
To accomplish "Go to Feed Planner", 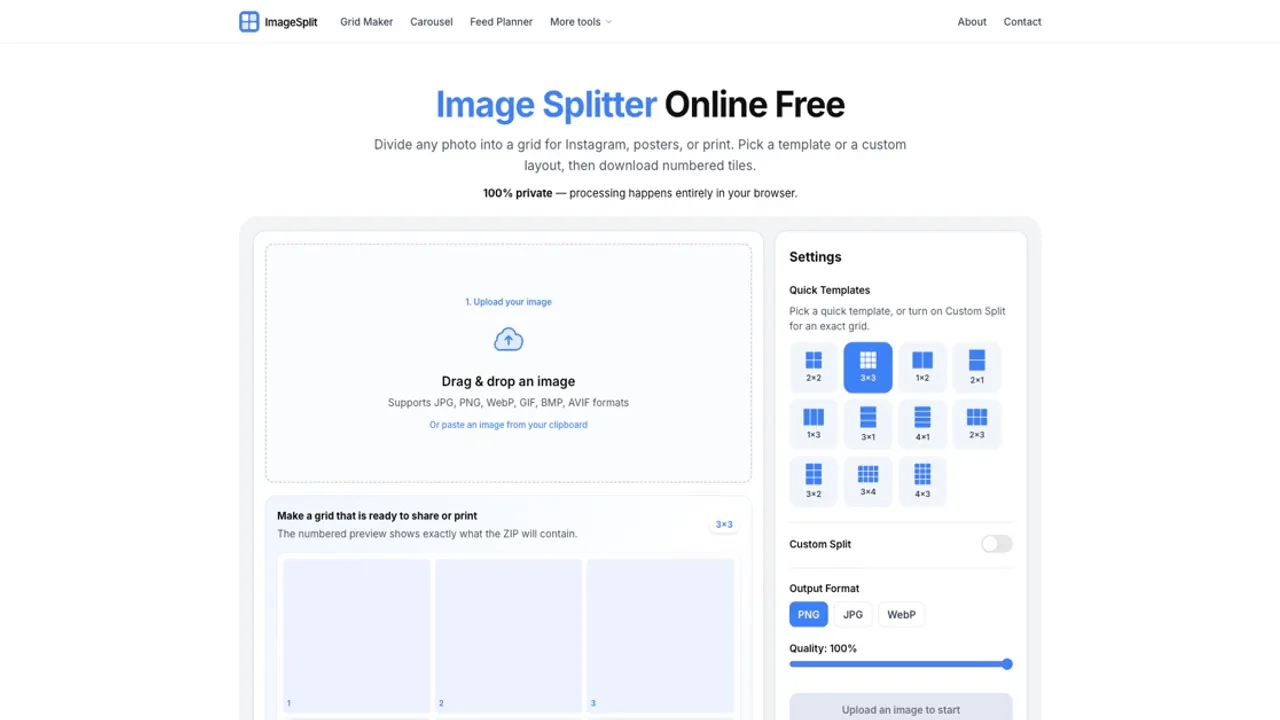I will [x=501, y=22].
